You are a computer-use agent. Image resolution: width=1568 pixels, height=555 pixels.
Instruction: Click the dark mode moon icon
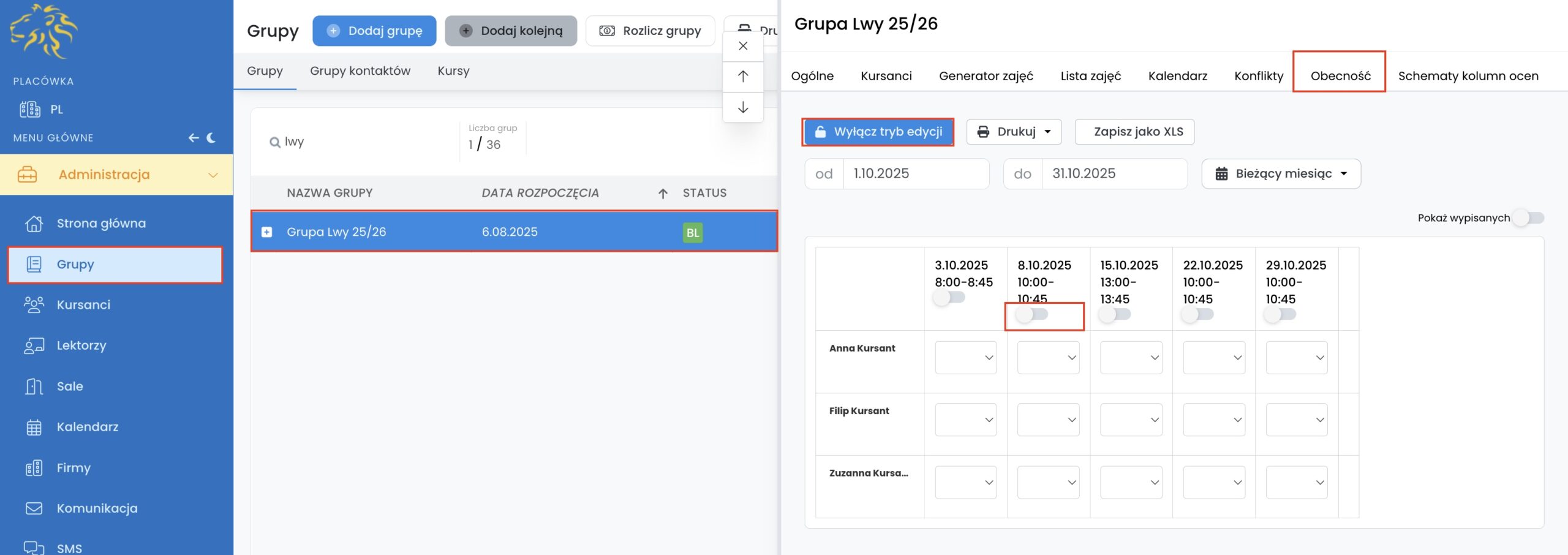click(211, 138)
